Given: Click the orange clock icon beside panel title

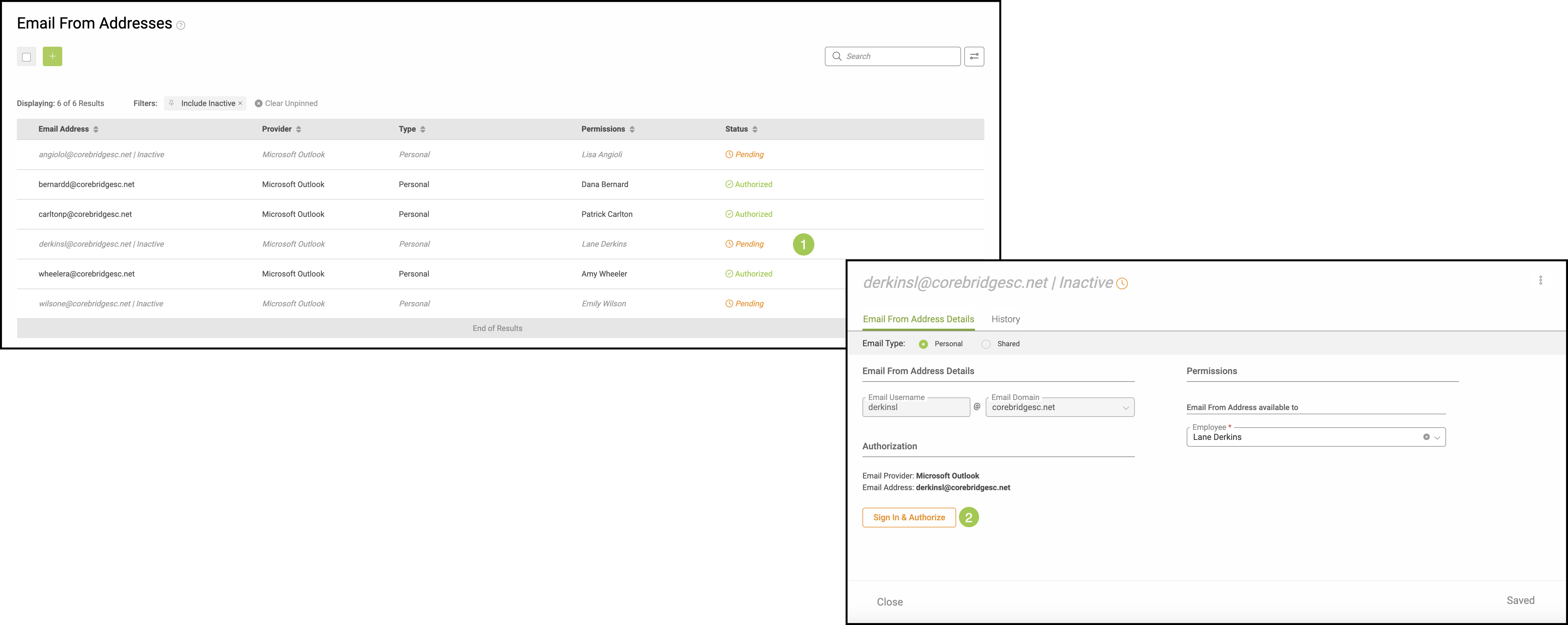Looking at the screenshot, I should point(1122,284).
